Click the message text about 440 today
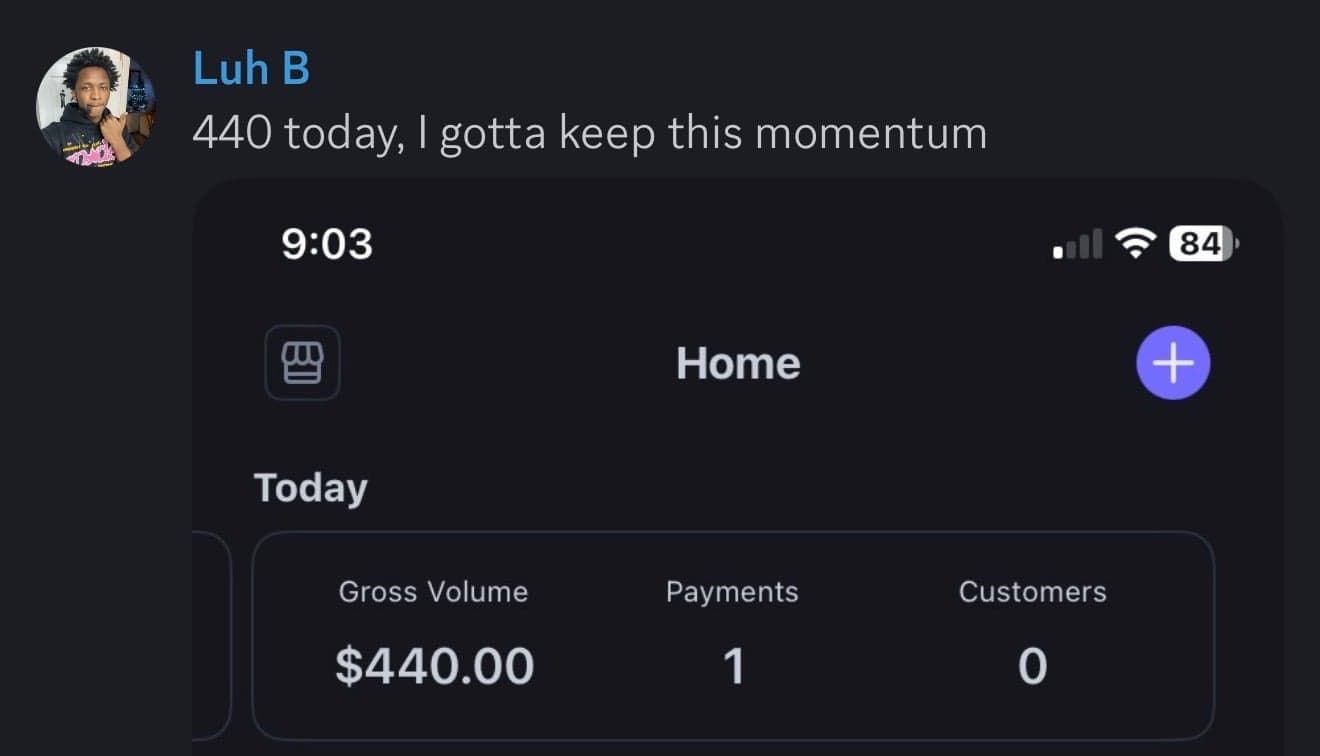1320x756 pixels. (x=589, y=133)
